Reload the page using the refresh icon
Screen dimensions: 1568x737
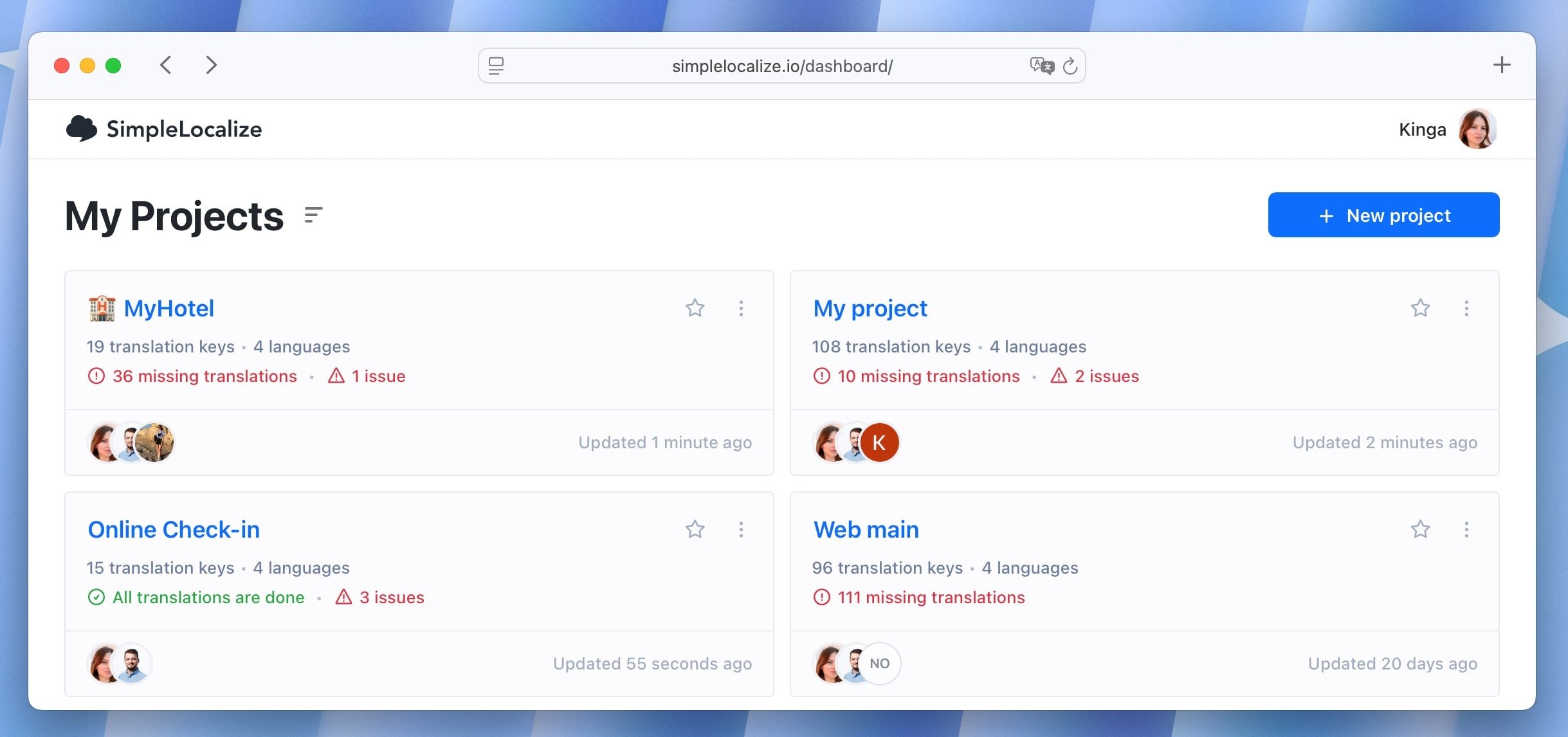tap(1070, 65)
